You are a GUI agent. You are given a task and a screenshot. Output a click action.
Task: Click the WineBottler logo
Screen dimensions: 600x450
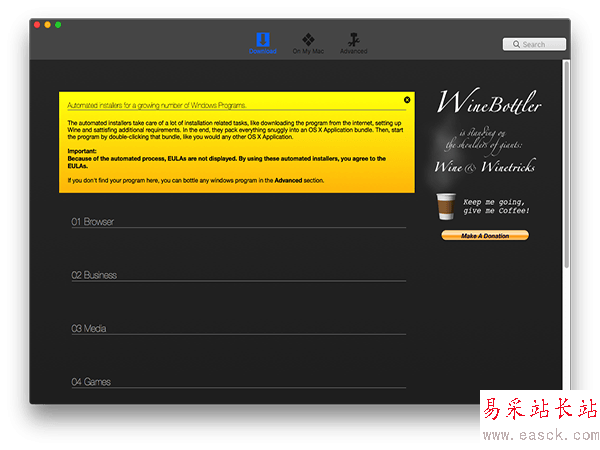click(x=489, y=103)
